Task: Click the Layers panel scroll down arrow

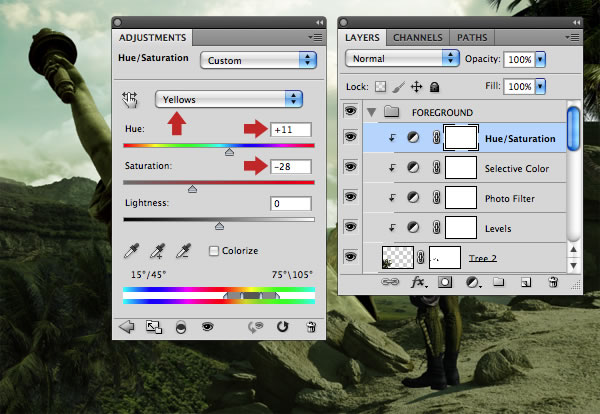Action: (573, 265)
